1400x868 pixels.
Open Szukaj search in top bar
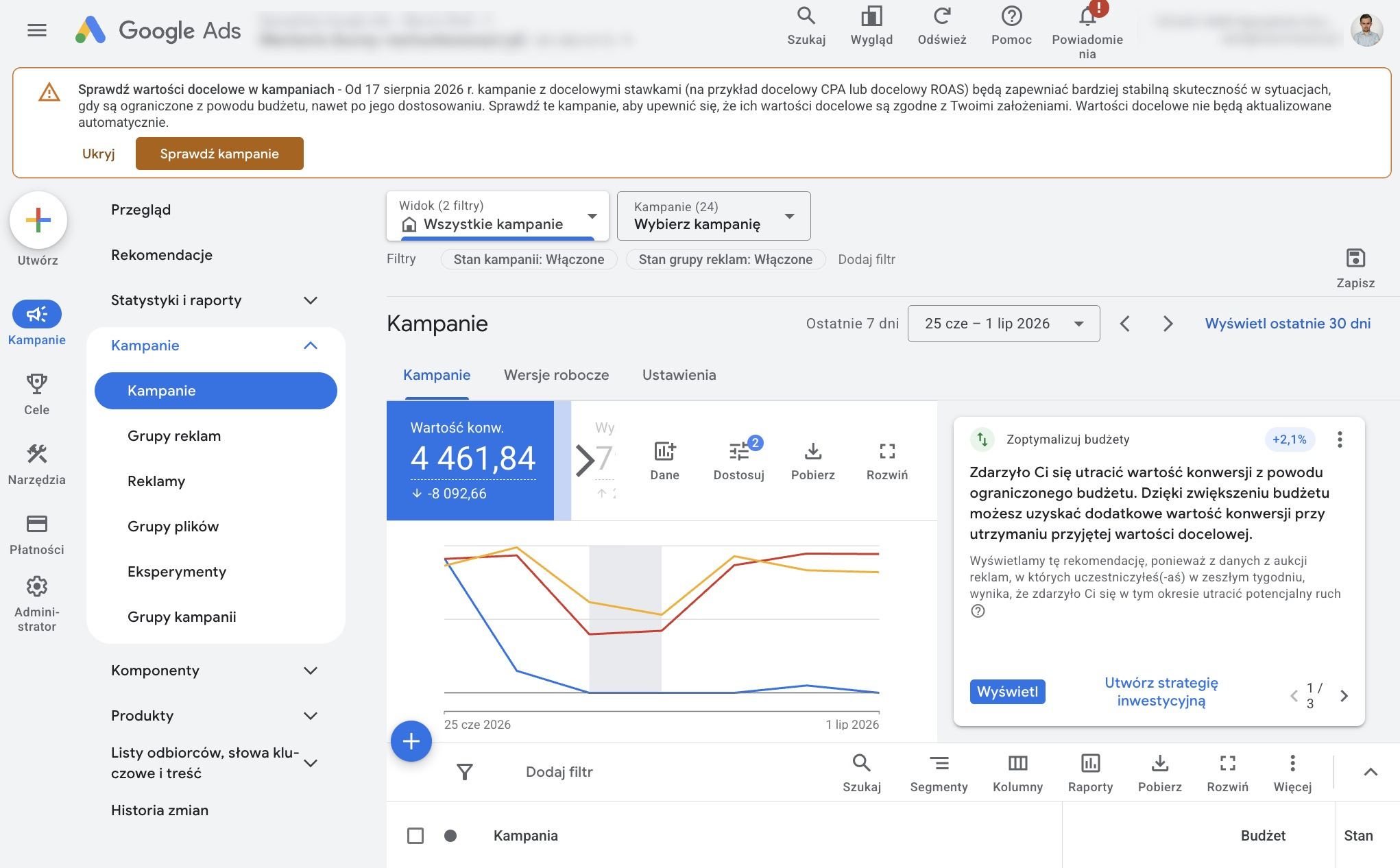(x=806, y=26)
